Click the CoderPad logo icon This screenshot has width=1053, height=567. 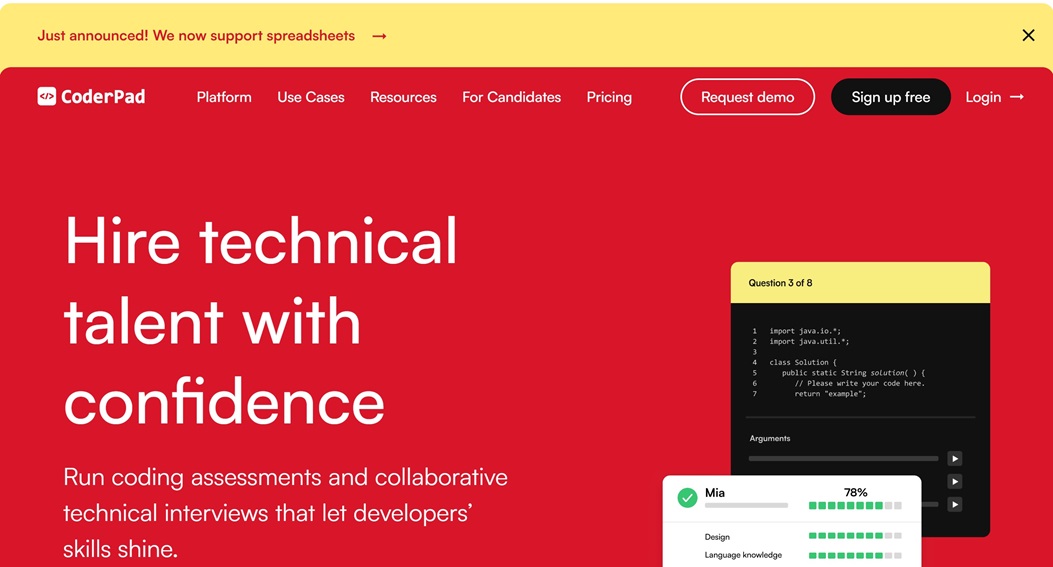coord(46,97)
